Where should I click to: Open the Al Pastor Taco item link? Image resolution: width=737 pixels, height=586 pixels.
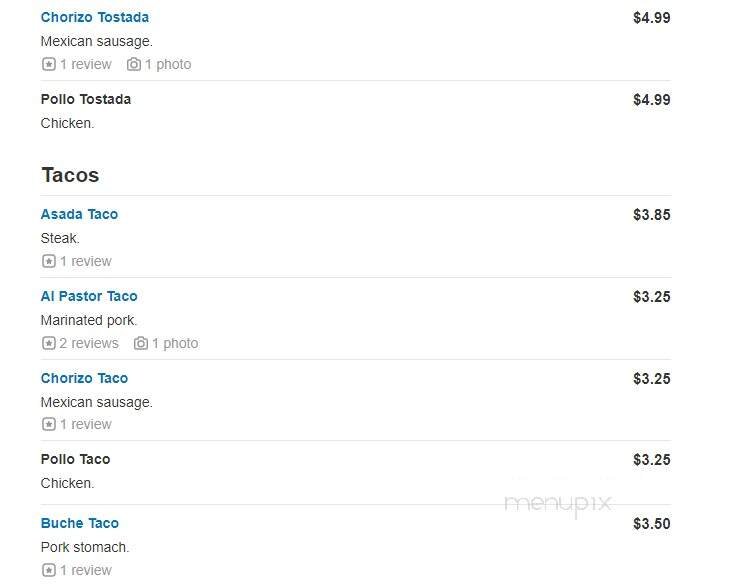tap(89, 296)
